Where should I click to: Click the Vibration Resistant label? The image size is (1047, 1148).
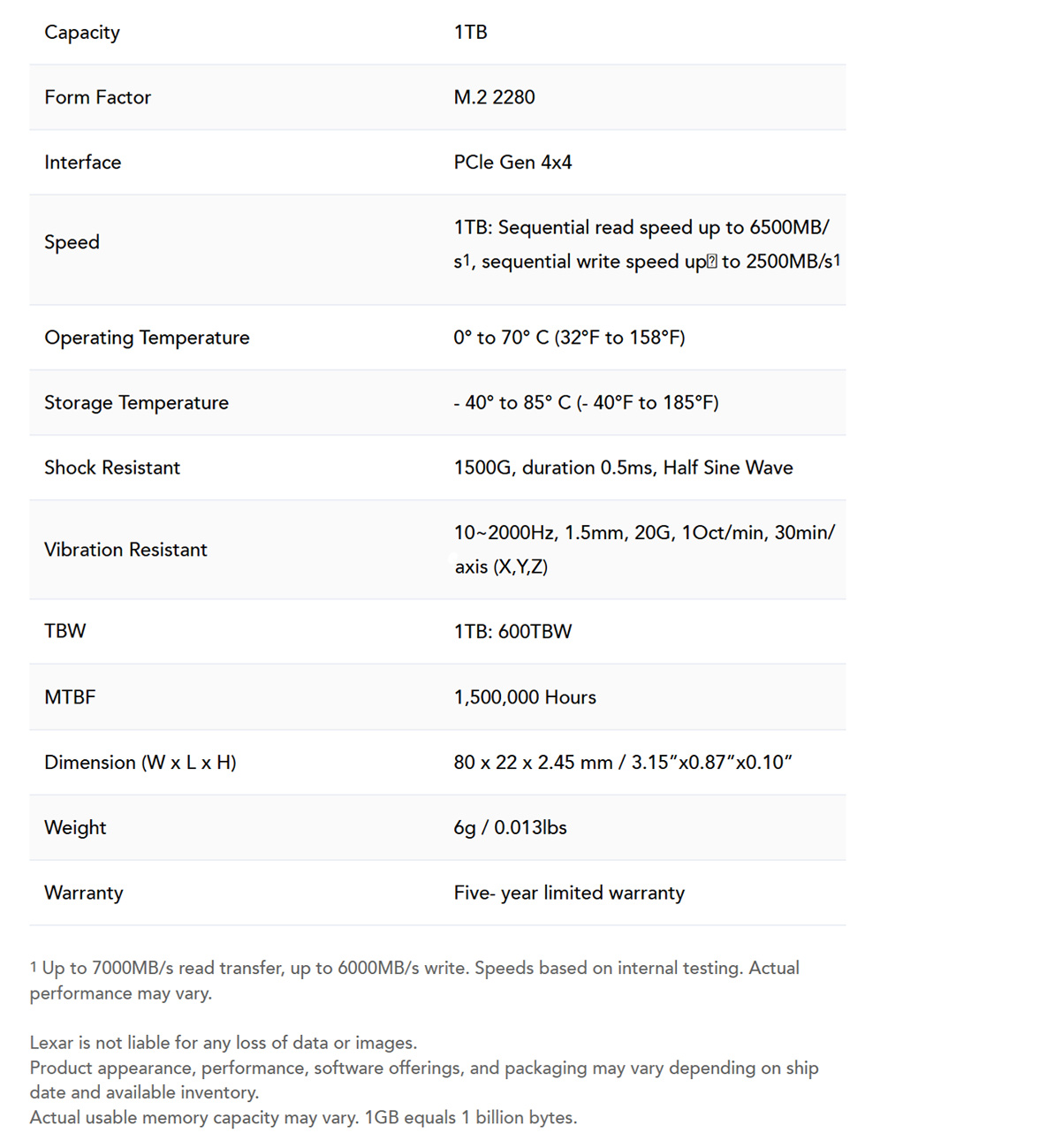pos(125,550)
